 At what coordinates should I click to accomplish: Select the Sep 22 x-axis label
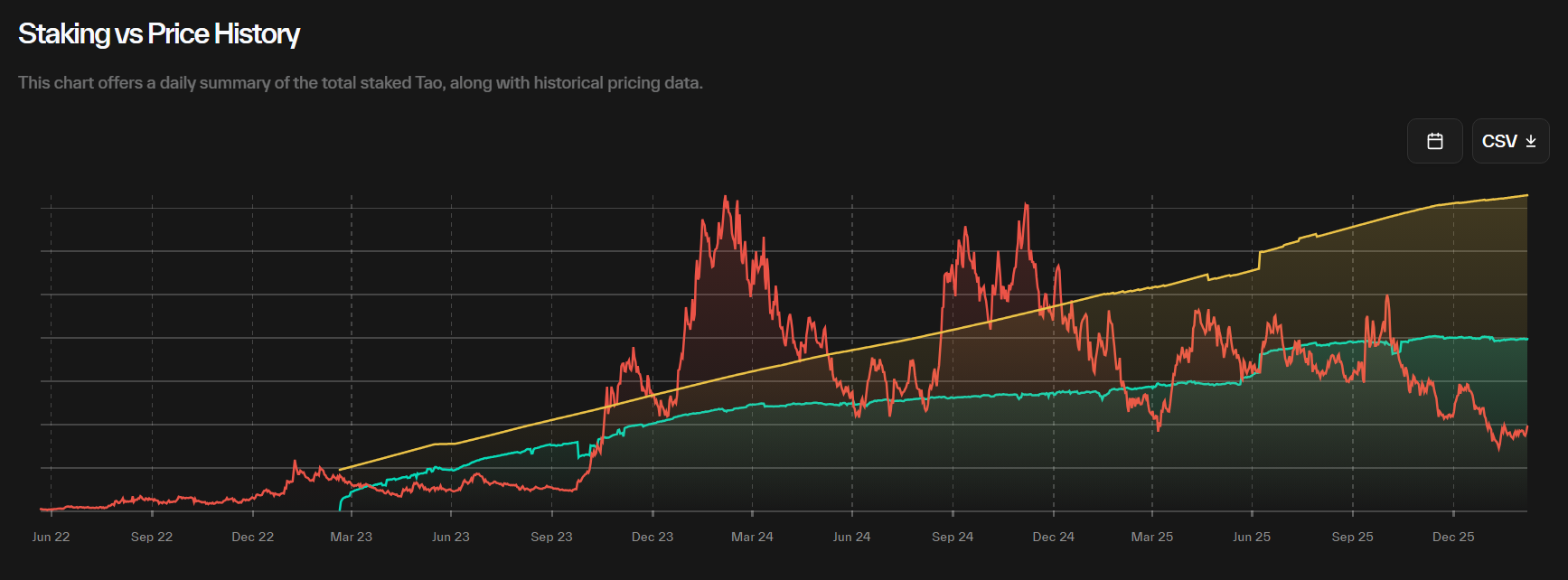152,537
